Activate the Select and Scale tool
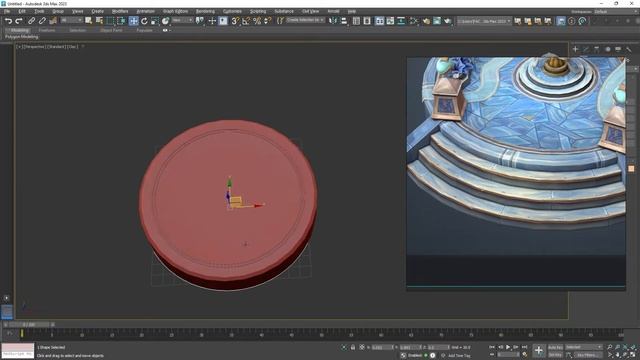This screenshot has height=360, width=640. click(x=155, y=21)
